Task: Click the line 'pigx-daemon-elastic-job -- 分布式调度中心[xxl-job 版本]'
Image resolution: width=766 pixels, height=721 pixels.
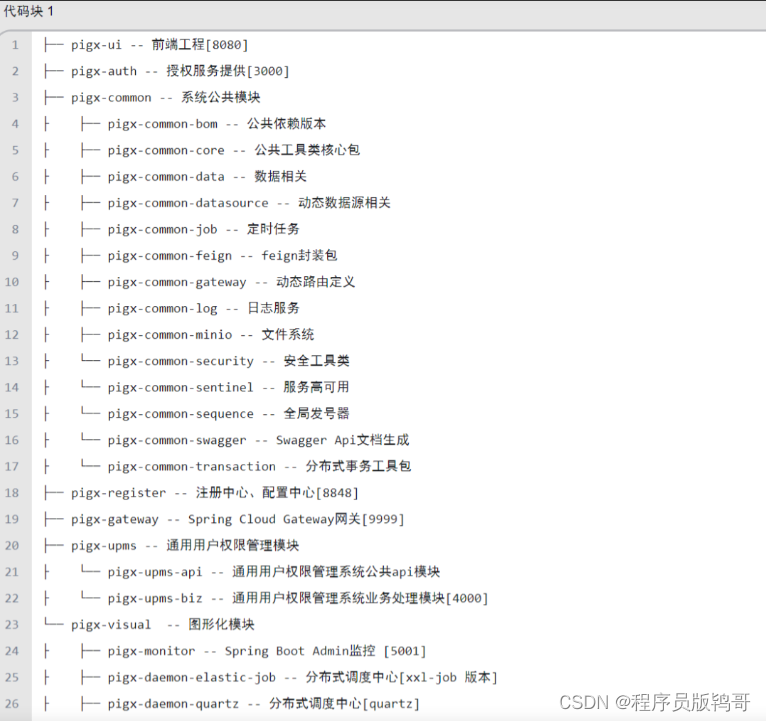Action: [x=302, y=678]
